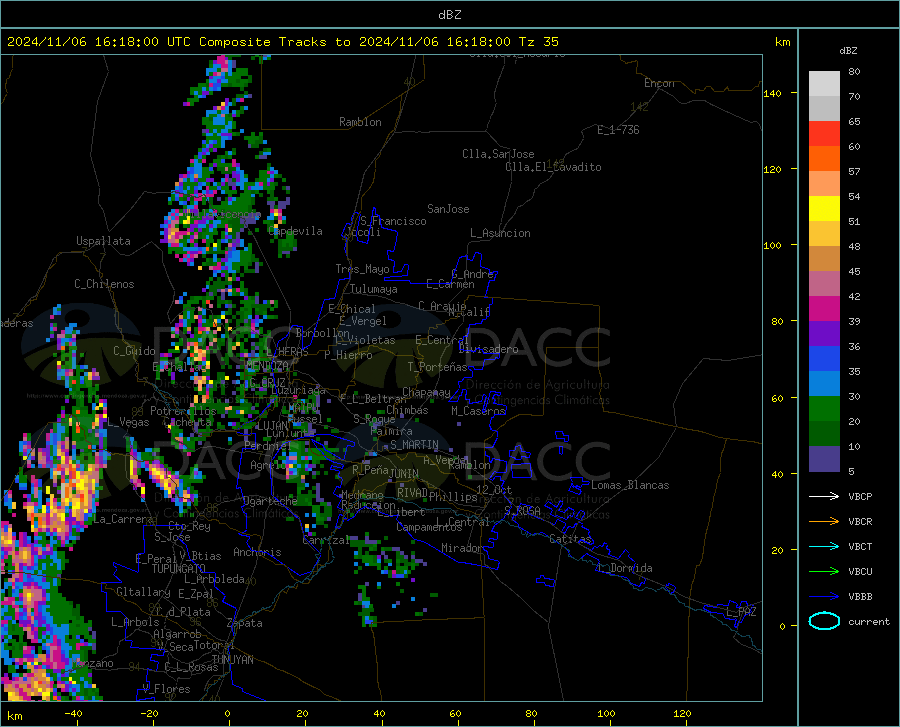Click the Encon place label

point(659,83)
